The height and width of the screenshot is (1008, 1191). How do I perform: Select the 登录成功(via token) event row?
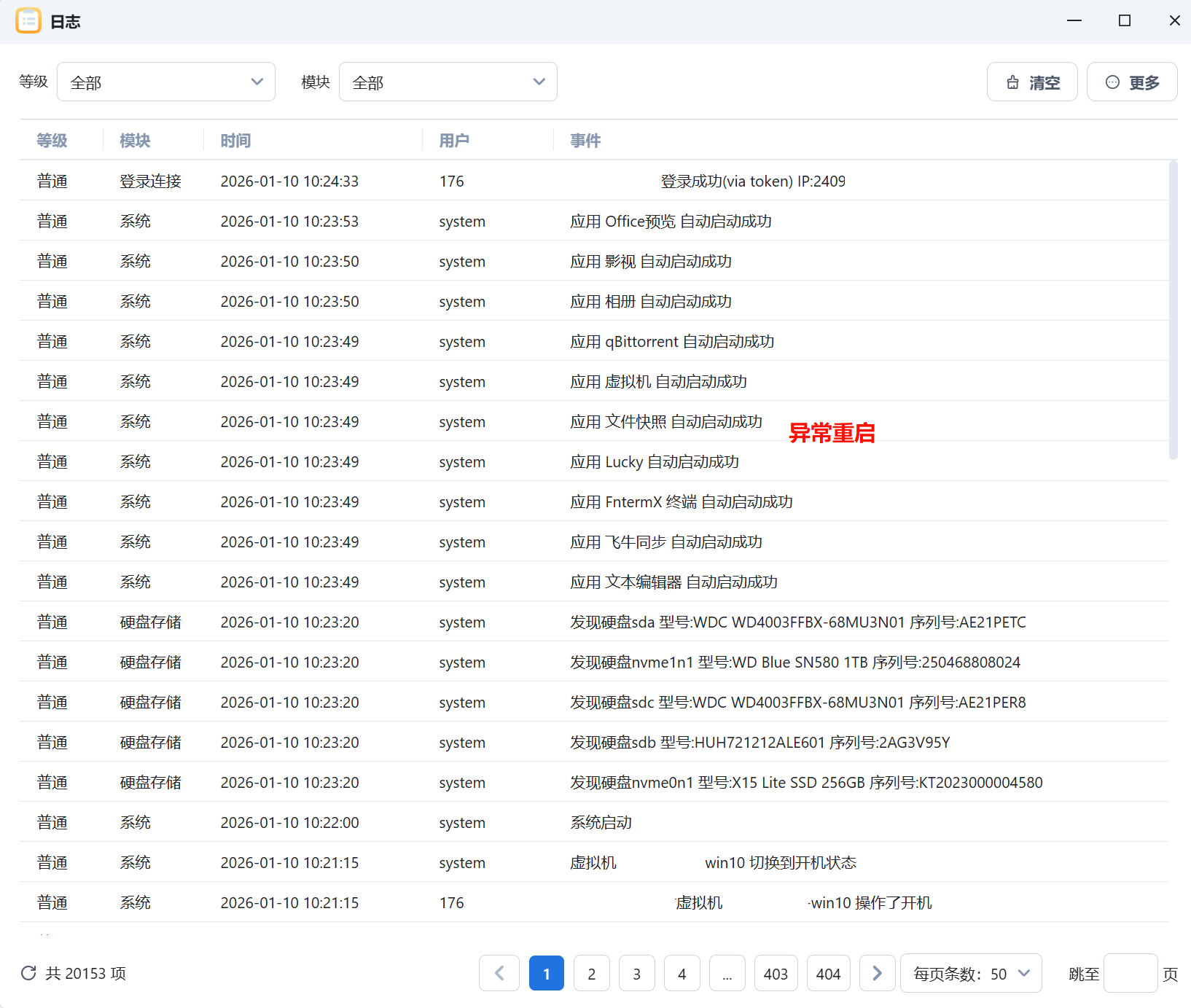pyautogui.click(x=594, y=181)
